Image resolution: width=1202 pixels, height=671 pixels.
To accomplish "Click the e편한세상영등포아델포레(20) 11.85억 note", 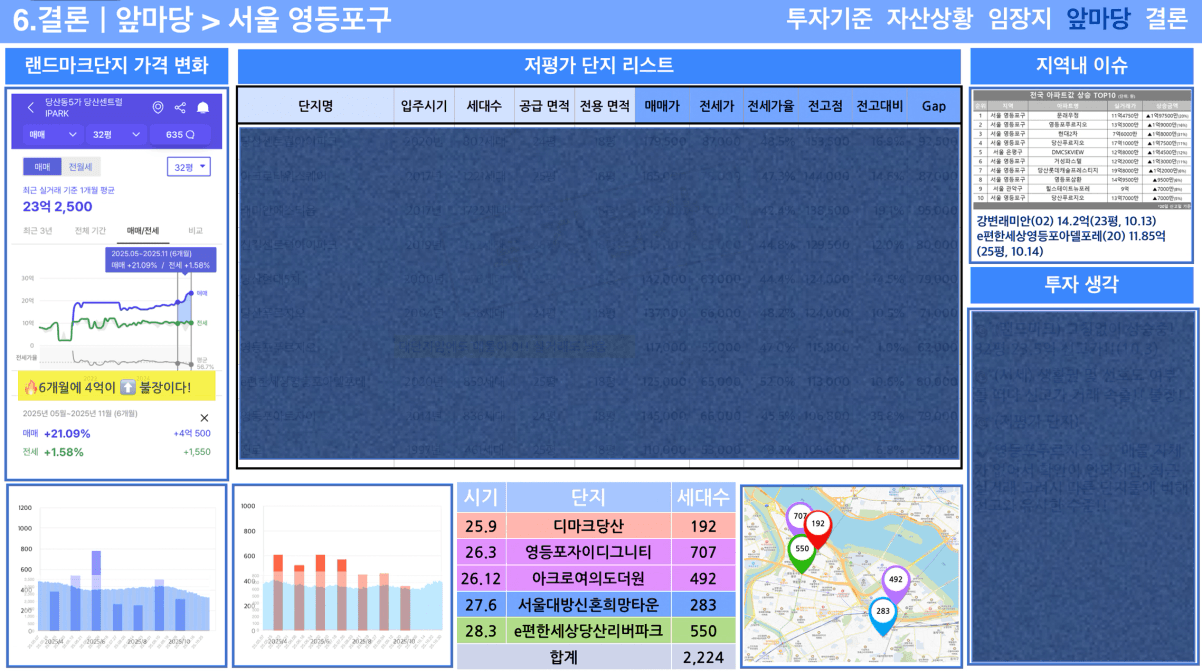I will coord(1073,244).
